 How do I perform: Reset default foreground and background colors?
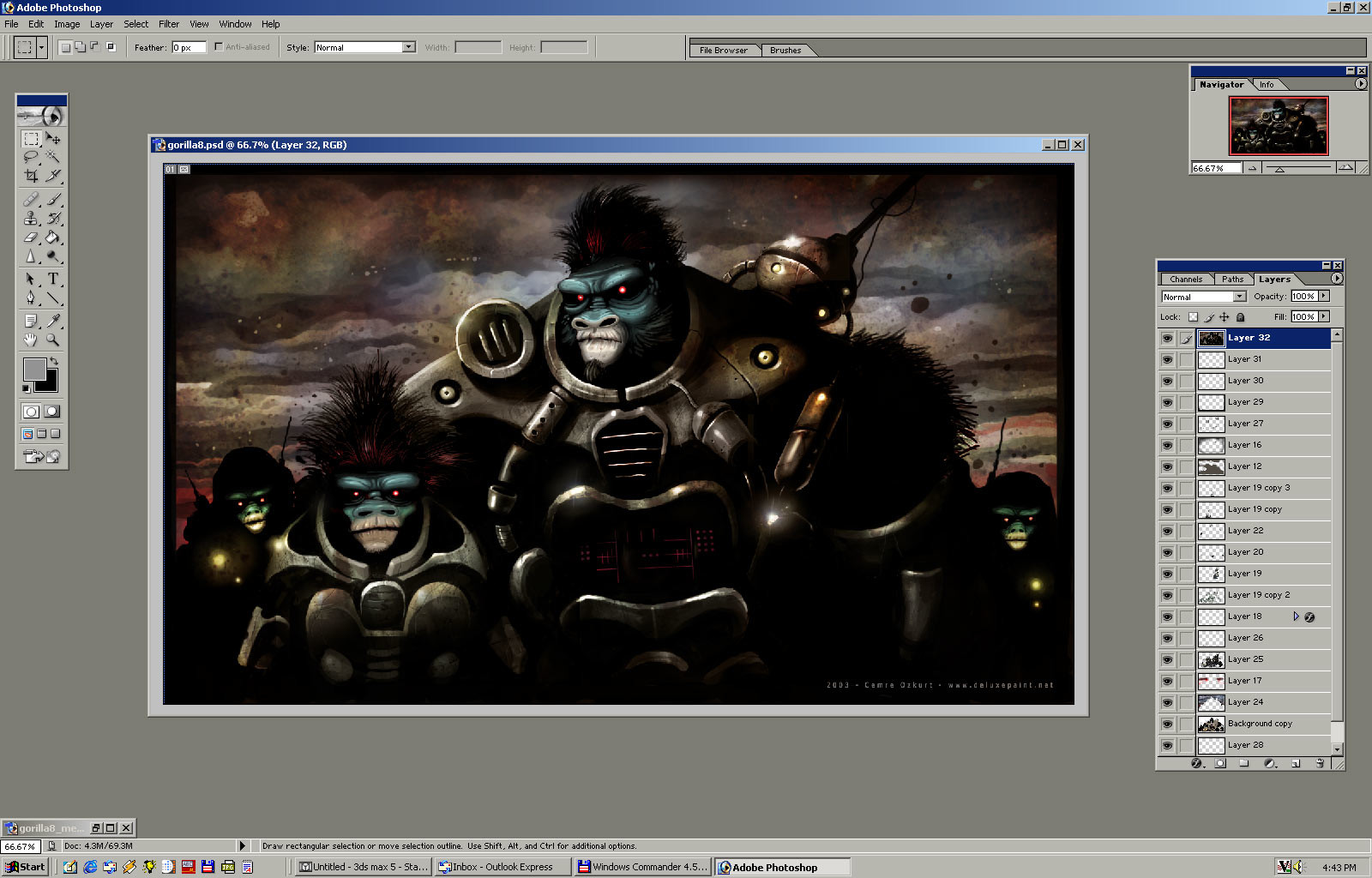point(27,388)
